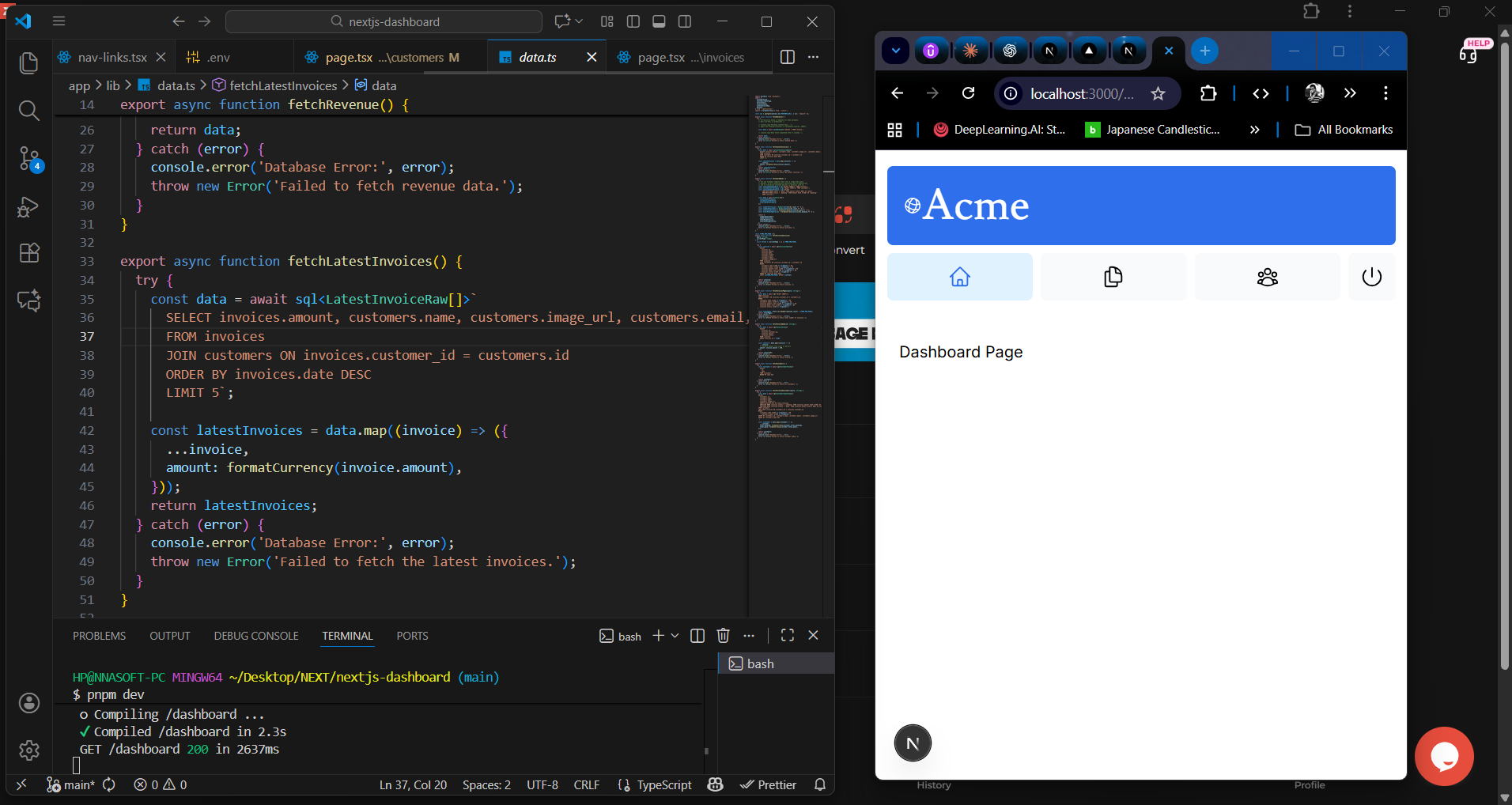This screenshot has height=805, width=1512.
Task: Click the Prettier status bar item
Action: [x=768, y=784]
